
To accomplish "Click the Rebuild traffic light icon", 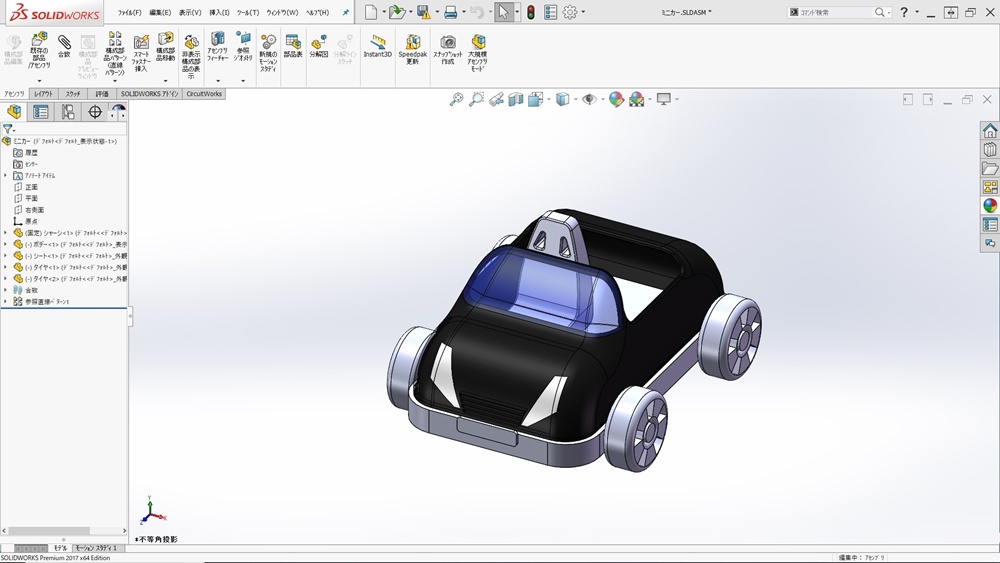I will 530,12.
